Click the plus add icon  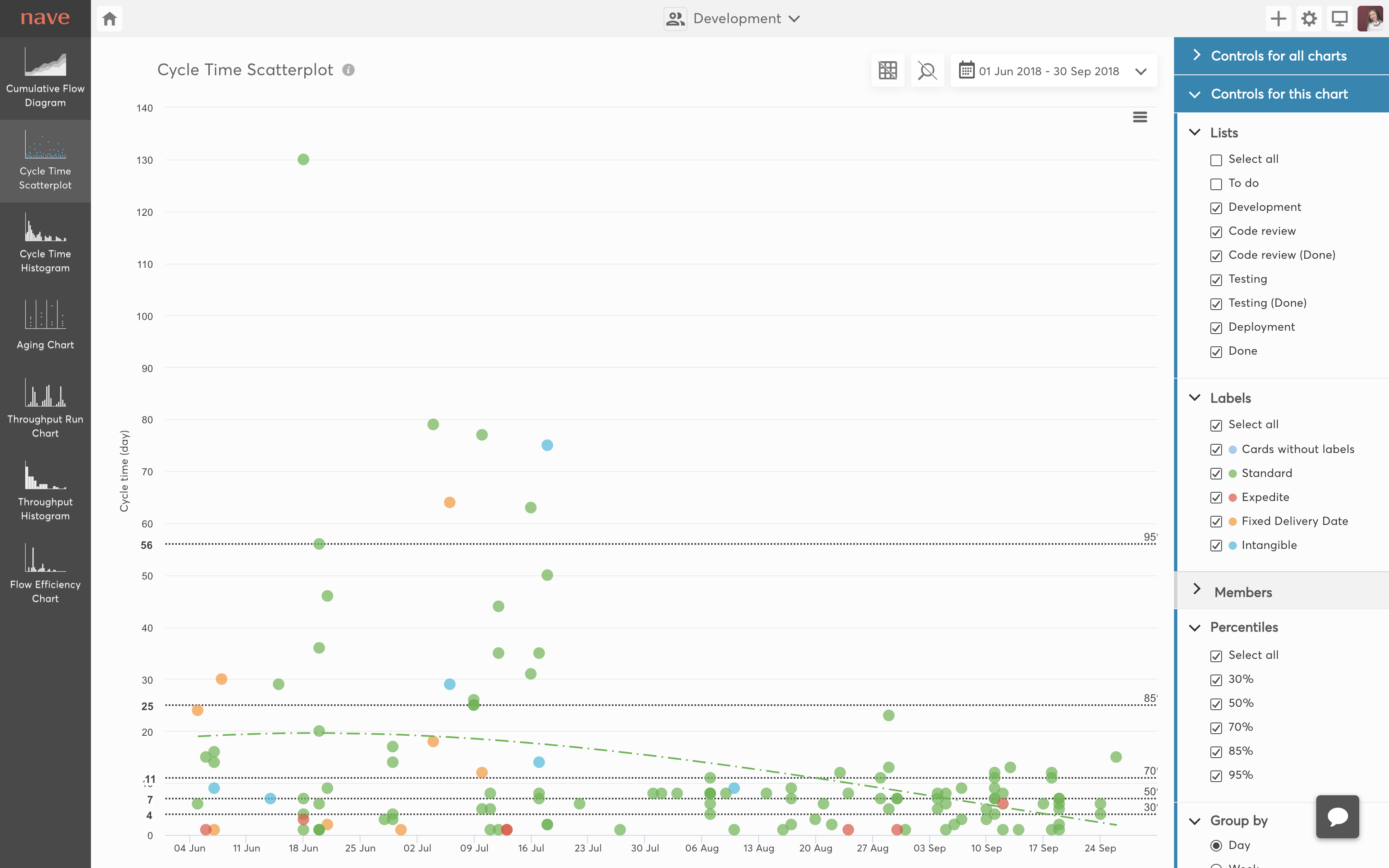coord(1278,19)
